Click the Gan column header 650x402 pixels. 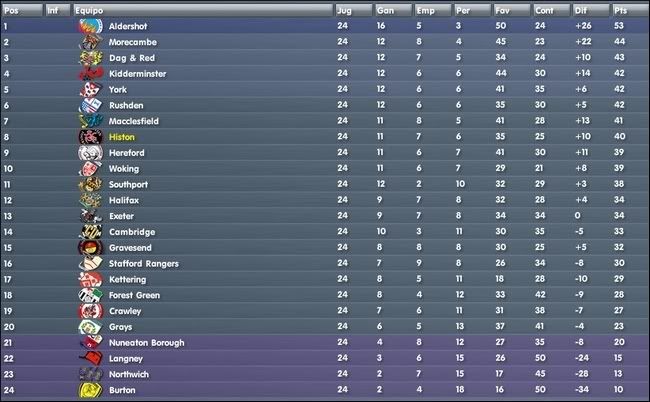click(x=393, y=10)
